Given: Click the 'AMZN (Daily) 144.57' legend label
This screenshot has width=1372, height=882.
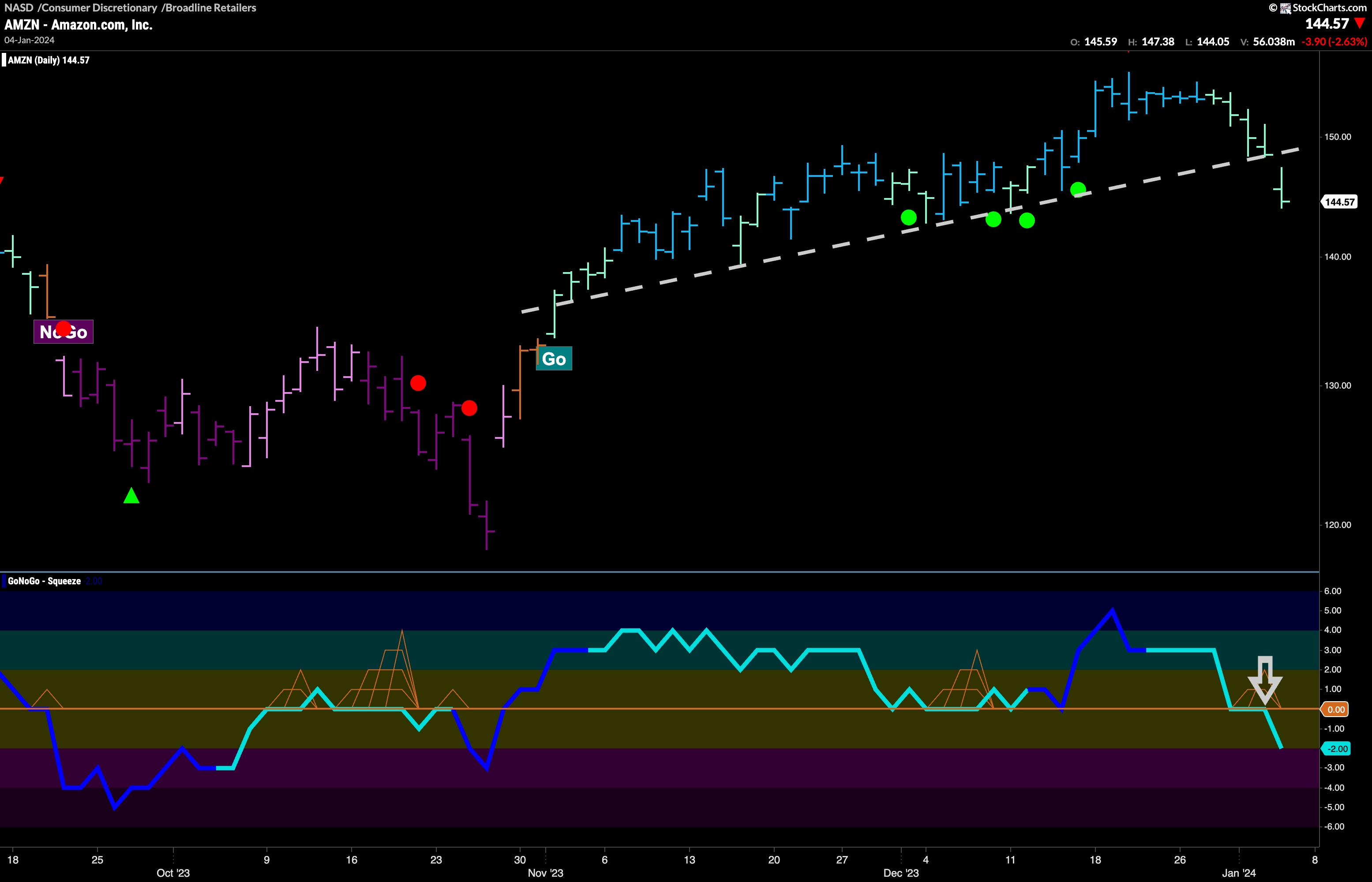Looking at the screenshot, I should point(49,60).
